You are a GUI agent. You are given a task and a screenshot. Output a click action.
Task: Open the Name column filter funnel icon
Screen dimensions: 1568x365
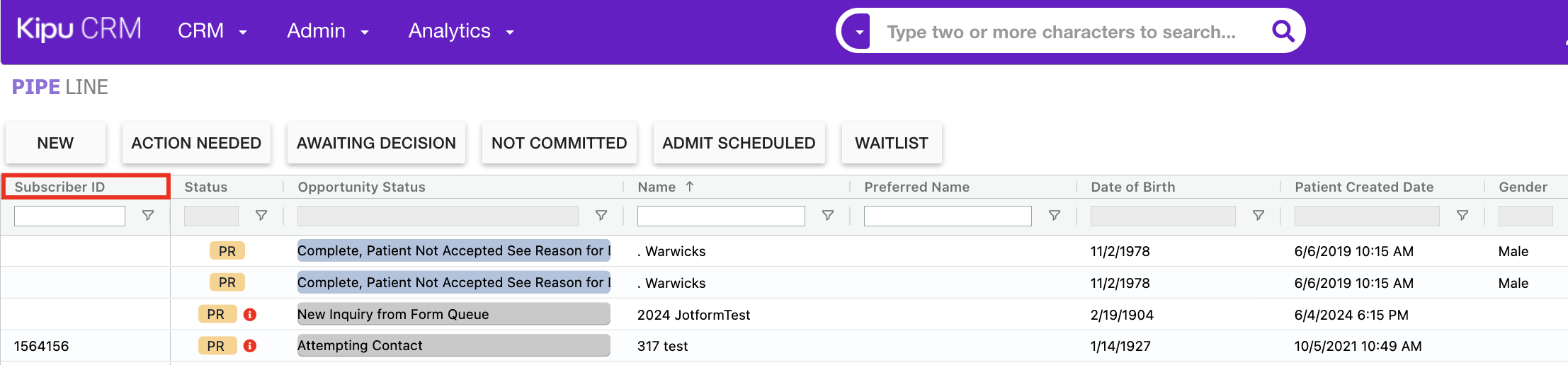(828, 216)
